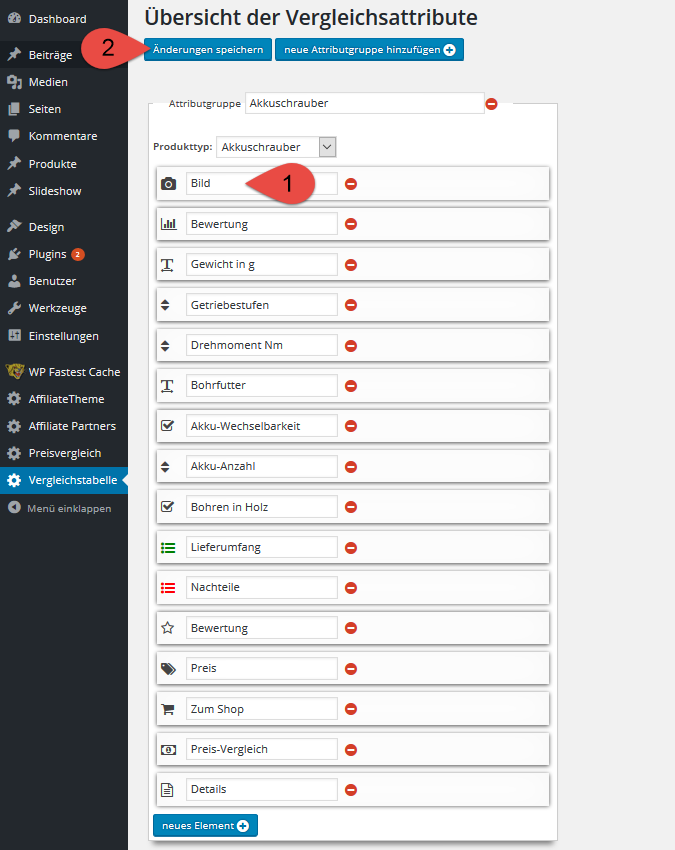Remove the Gewicht in g attribute

pyautogui.click(x=351, y=265)
